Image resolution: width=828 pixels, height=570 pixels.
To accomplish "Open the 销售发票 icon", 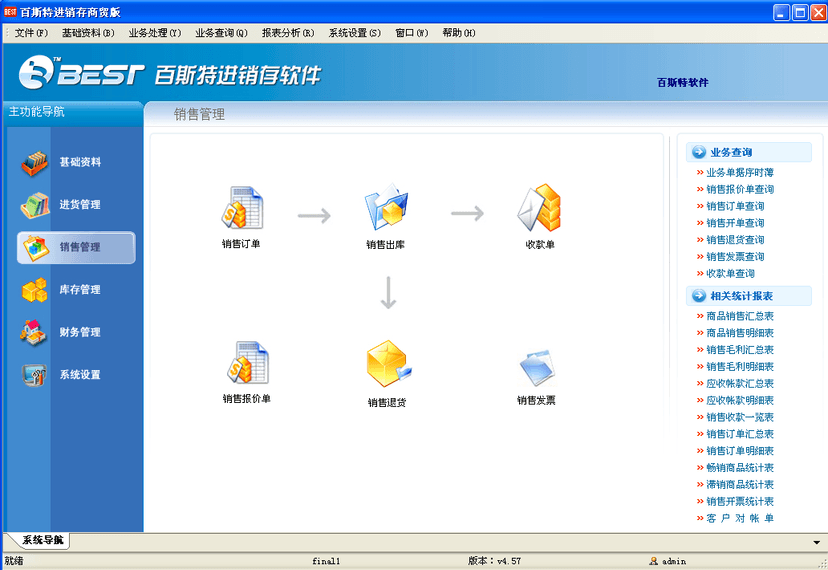I will coord(537,367).
